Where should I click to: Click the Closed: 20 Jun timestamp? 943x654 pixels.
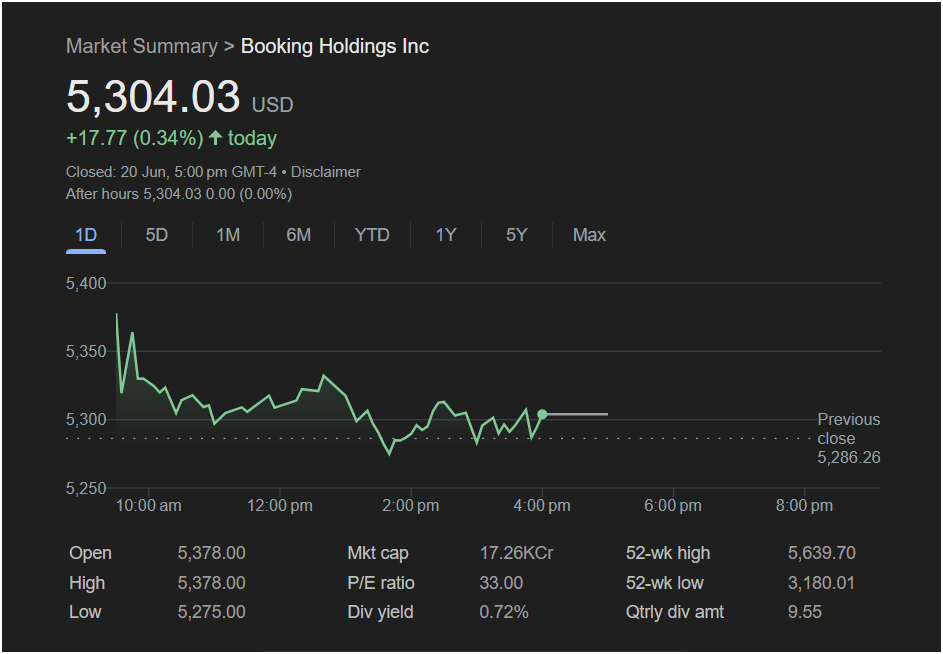171,172
